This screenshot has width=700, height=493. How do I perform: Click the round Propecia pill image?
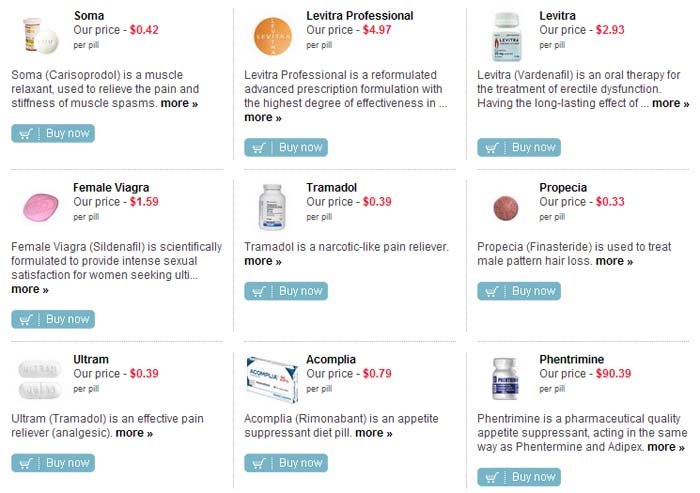point(506,207)
